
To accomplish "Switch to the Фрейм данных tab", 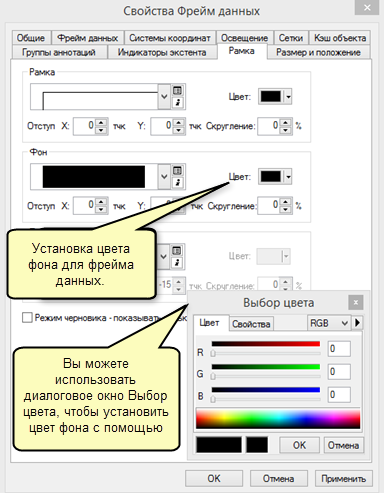I will point(88,38).
